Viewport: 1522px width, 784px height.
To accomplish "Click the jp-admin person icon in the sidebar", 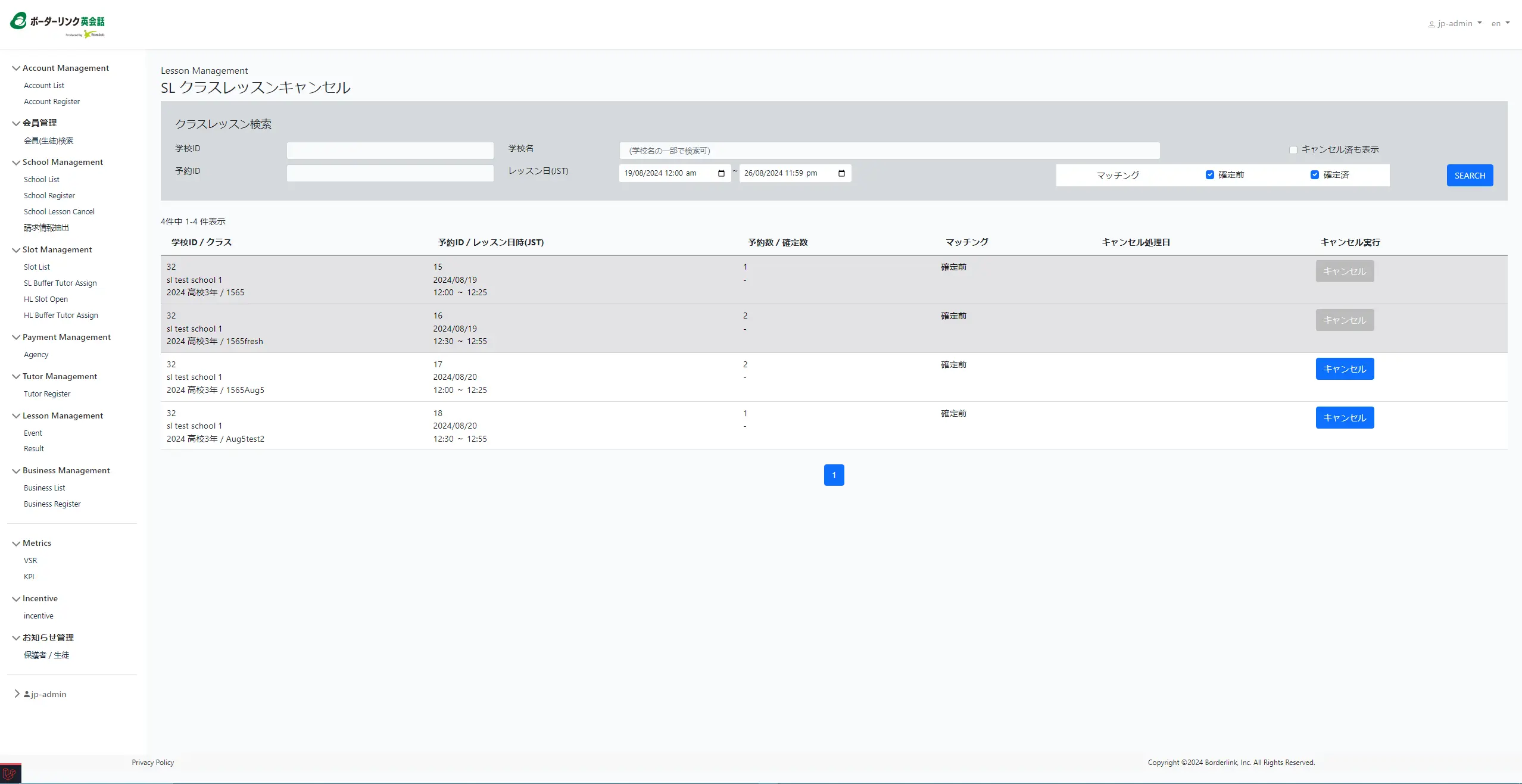I will tap(27, 694).
